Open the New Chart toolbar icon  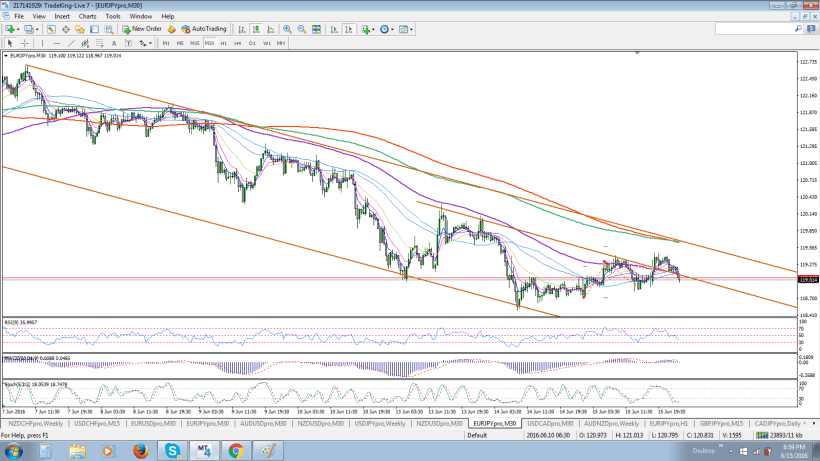click(x=9, y=29)
